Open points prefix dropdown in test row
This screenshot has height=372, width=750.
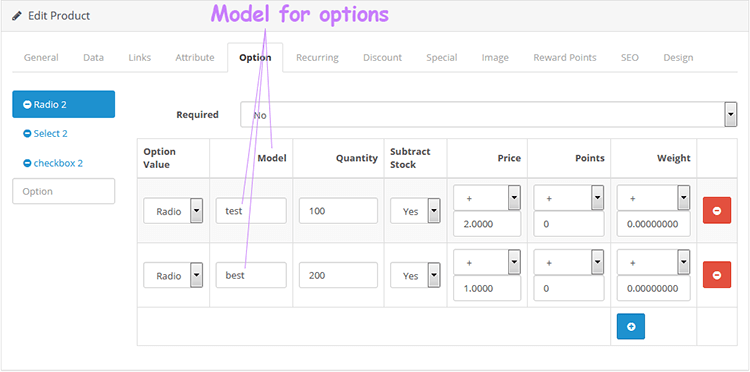[569, 197]
